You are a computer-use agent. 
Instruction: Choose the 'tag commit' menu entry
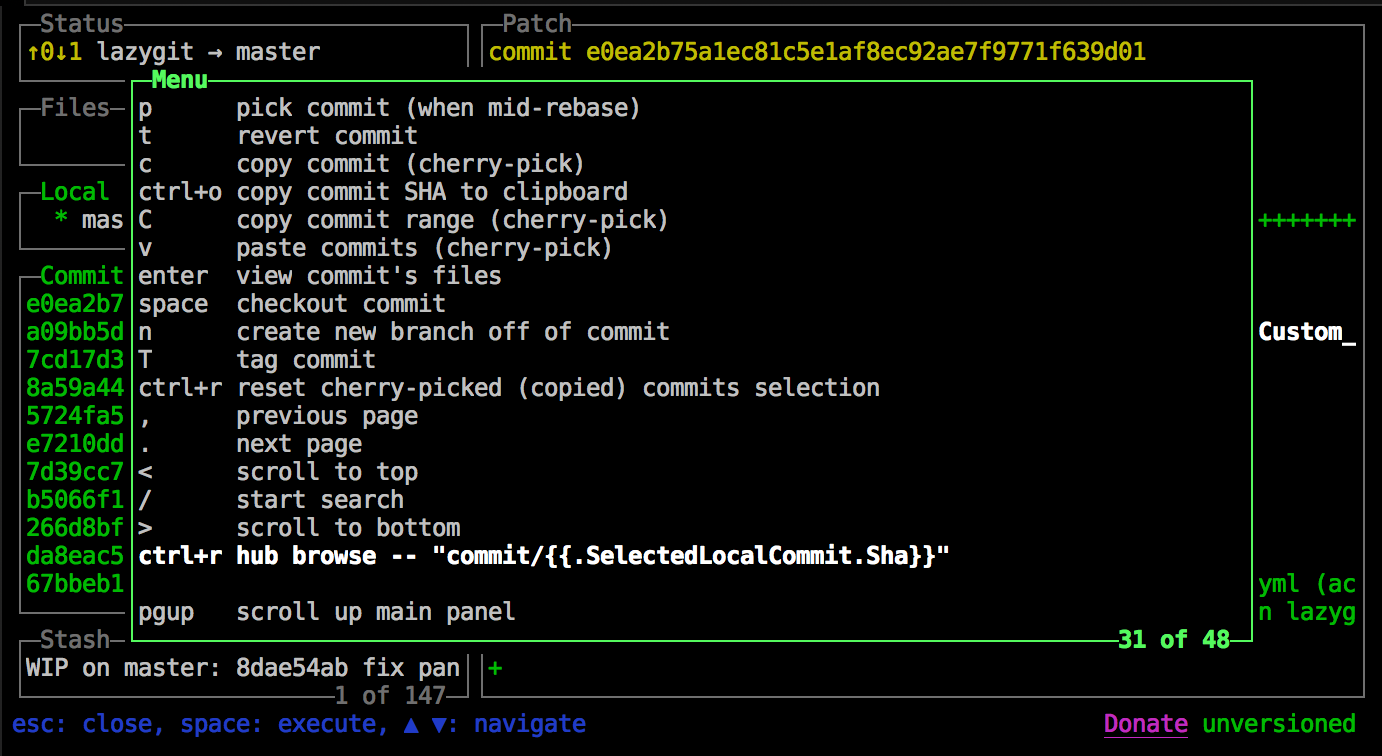coord(692,359)
